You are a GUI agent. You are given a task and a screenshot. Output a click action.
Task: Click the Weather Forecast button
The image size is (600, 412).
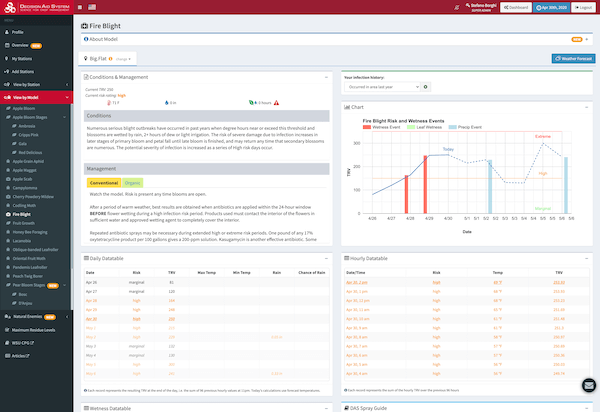click(572, 59)
